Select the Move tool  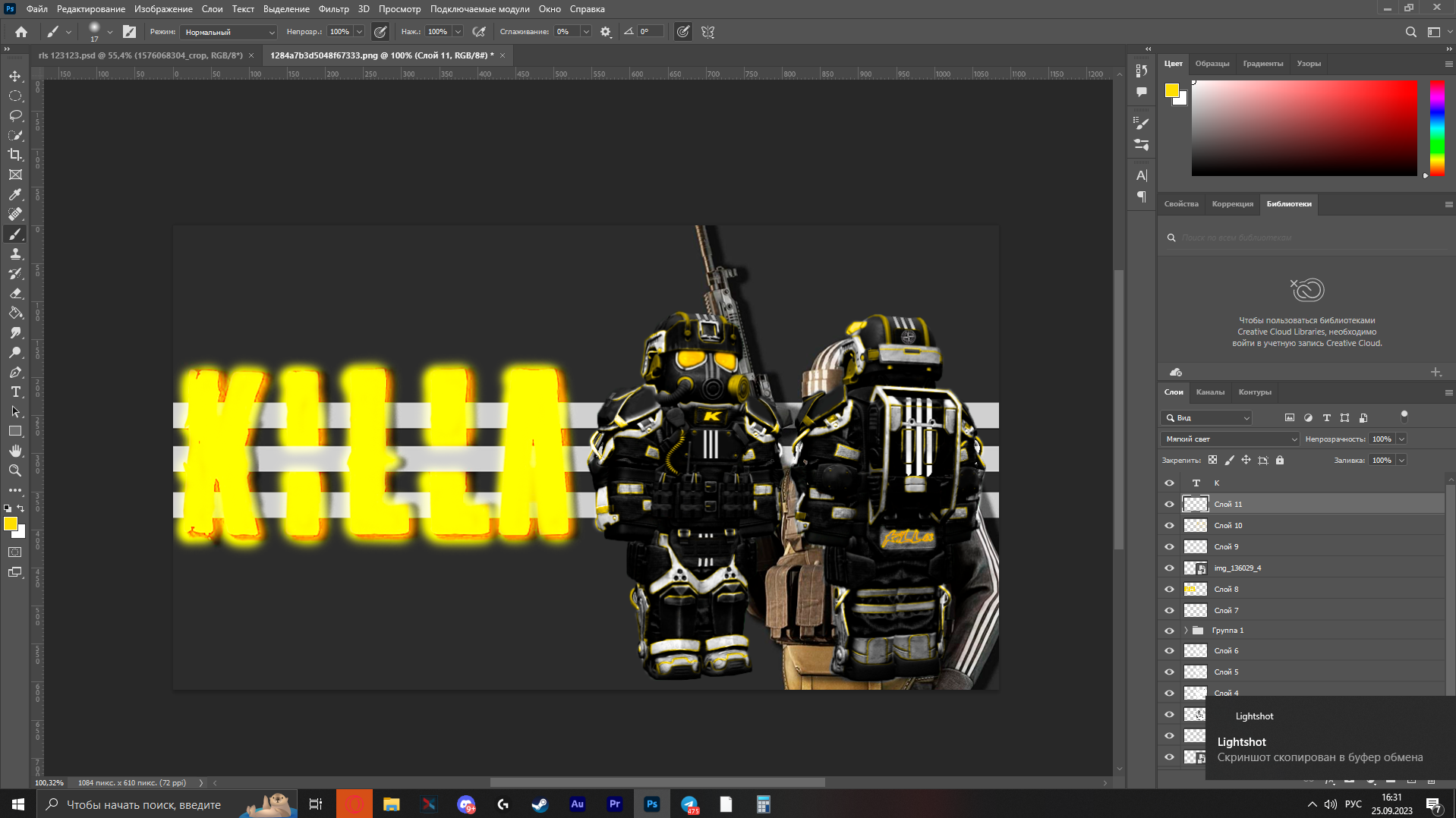[x=15, y=77]
